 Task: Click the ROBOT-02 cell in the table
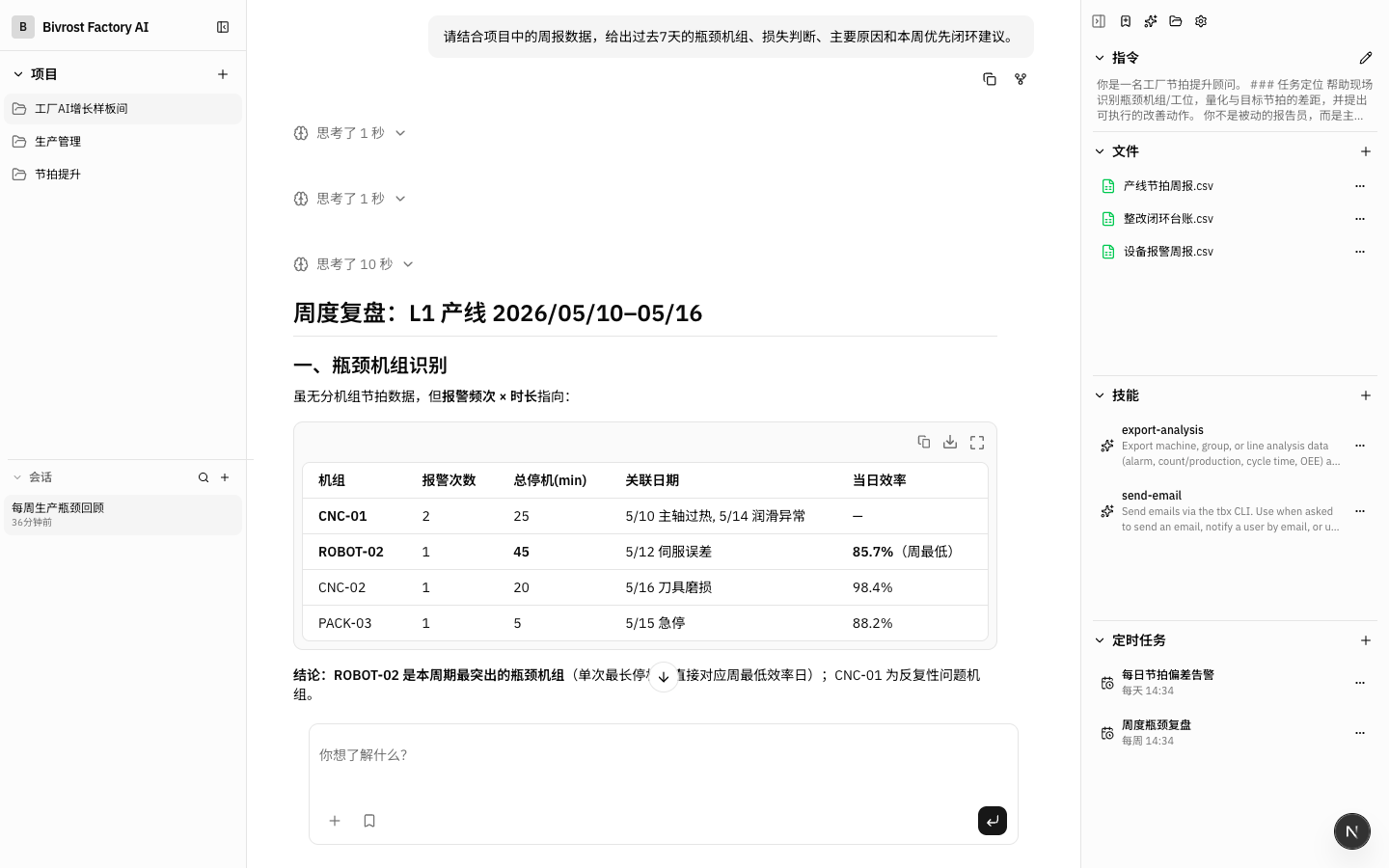tap(351, 552)
